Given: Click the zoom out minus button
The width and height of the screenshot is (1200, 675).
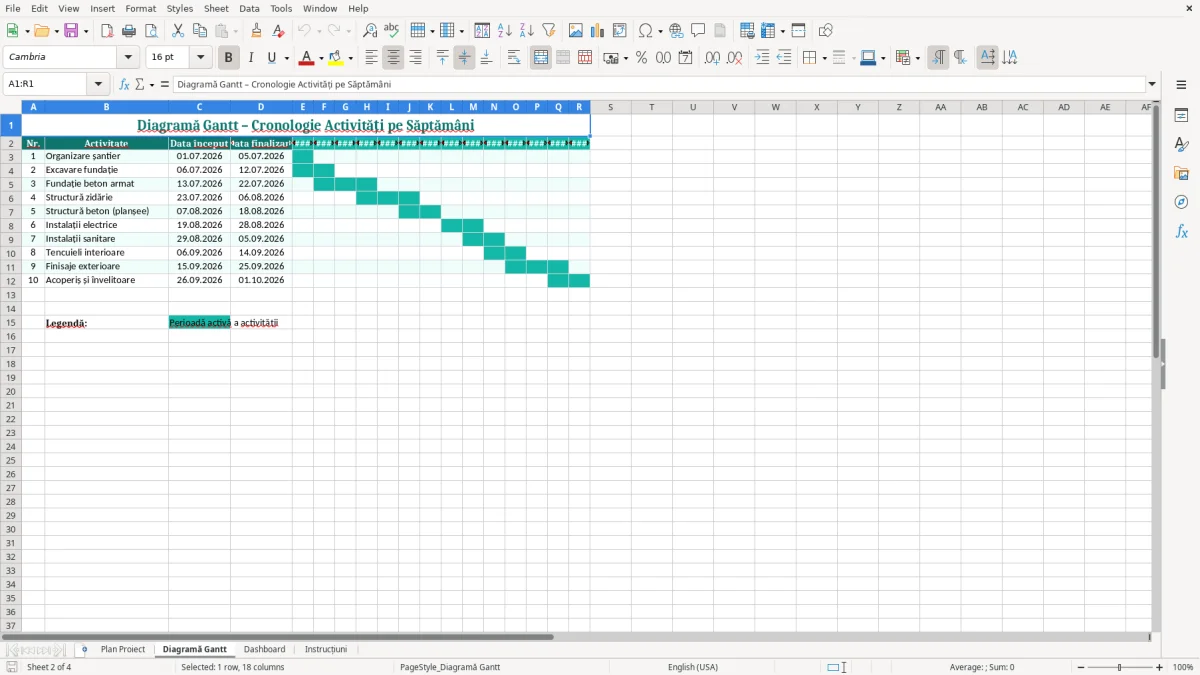Looking at the screenshot, I should coord(1081,667).
